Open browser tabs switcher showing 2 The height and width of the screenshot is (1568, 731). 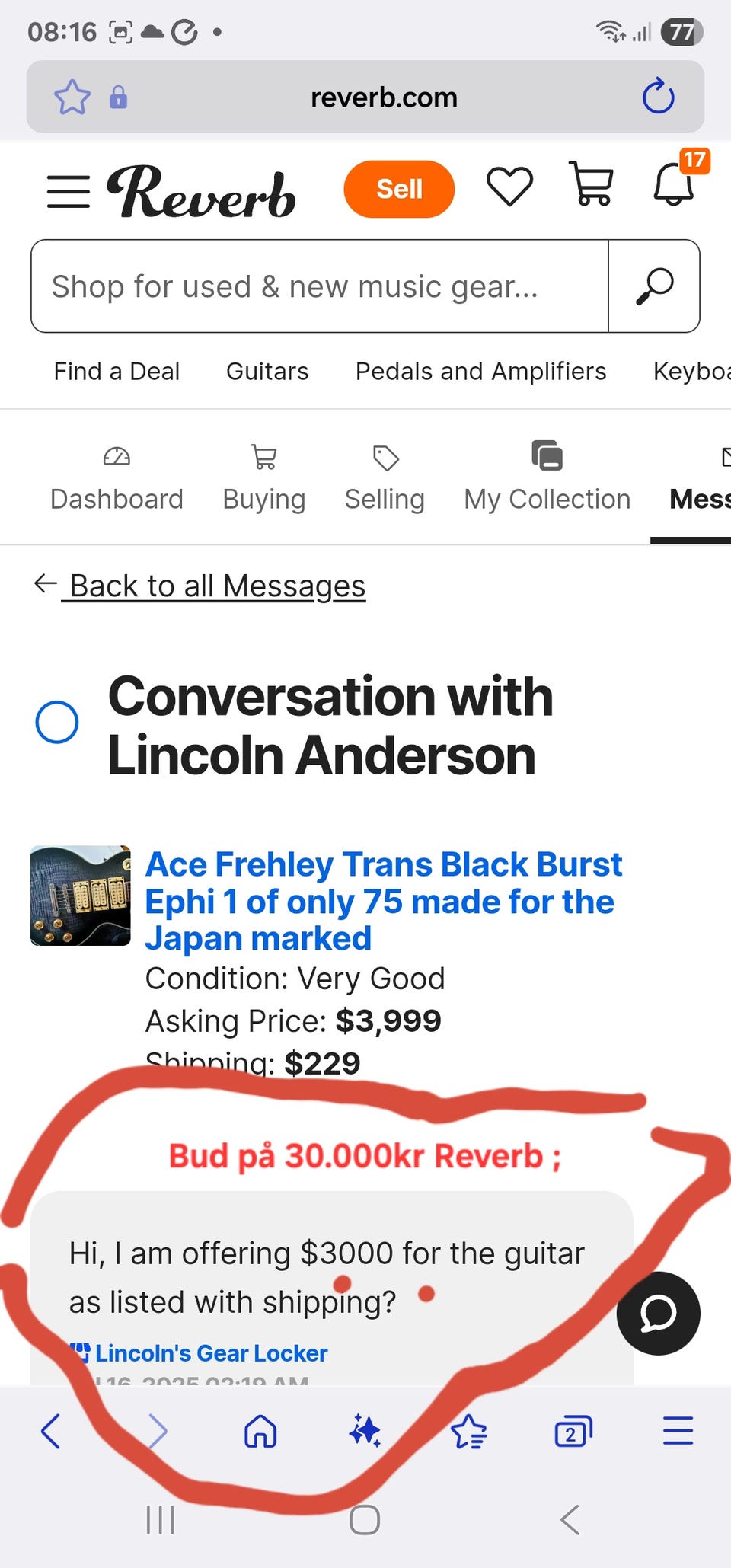[573, 1432]
